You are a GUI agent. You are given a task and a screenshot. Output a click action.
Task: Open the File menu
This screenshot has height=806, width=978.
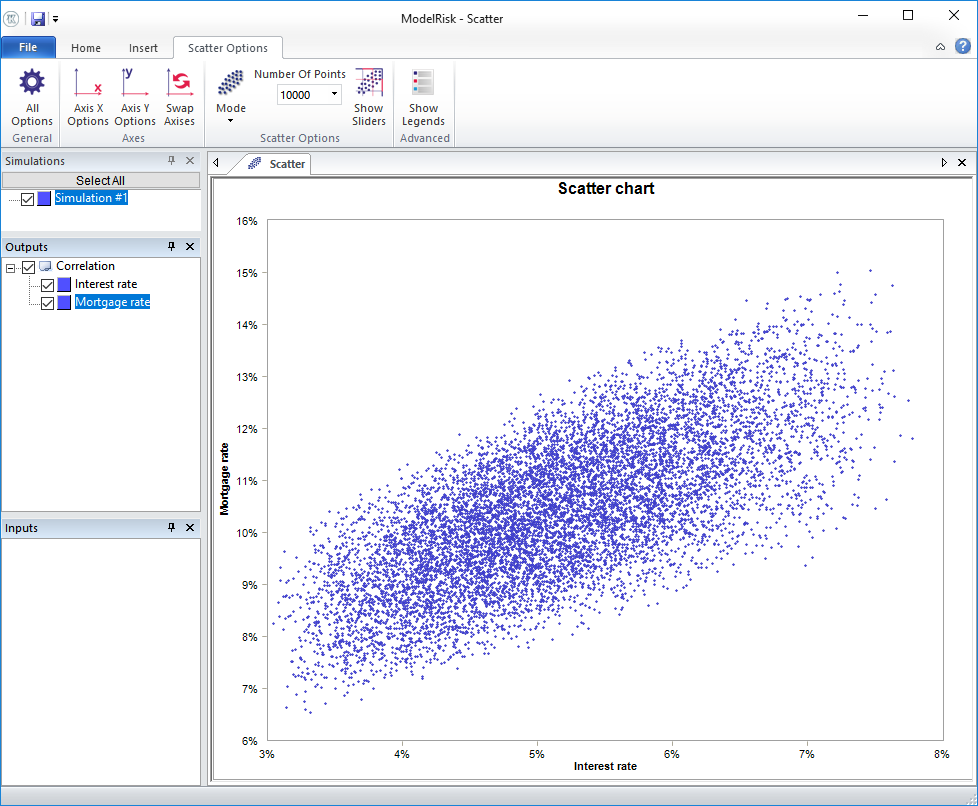click(28, 46)
